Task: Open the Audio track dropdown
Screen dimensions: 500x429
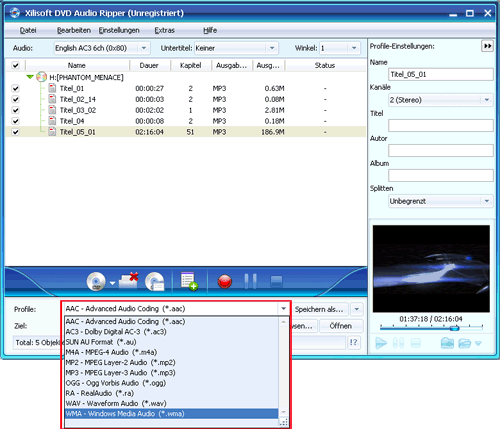Action: pos(144,48)
